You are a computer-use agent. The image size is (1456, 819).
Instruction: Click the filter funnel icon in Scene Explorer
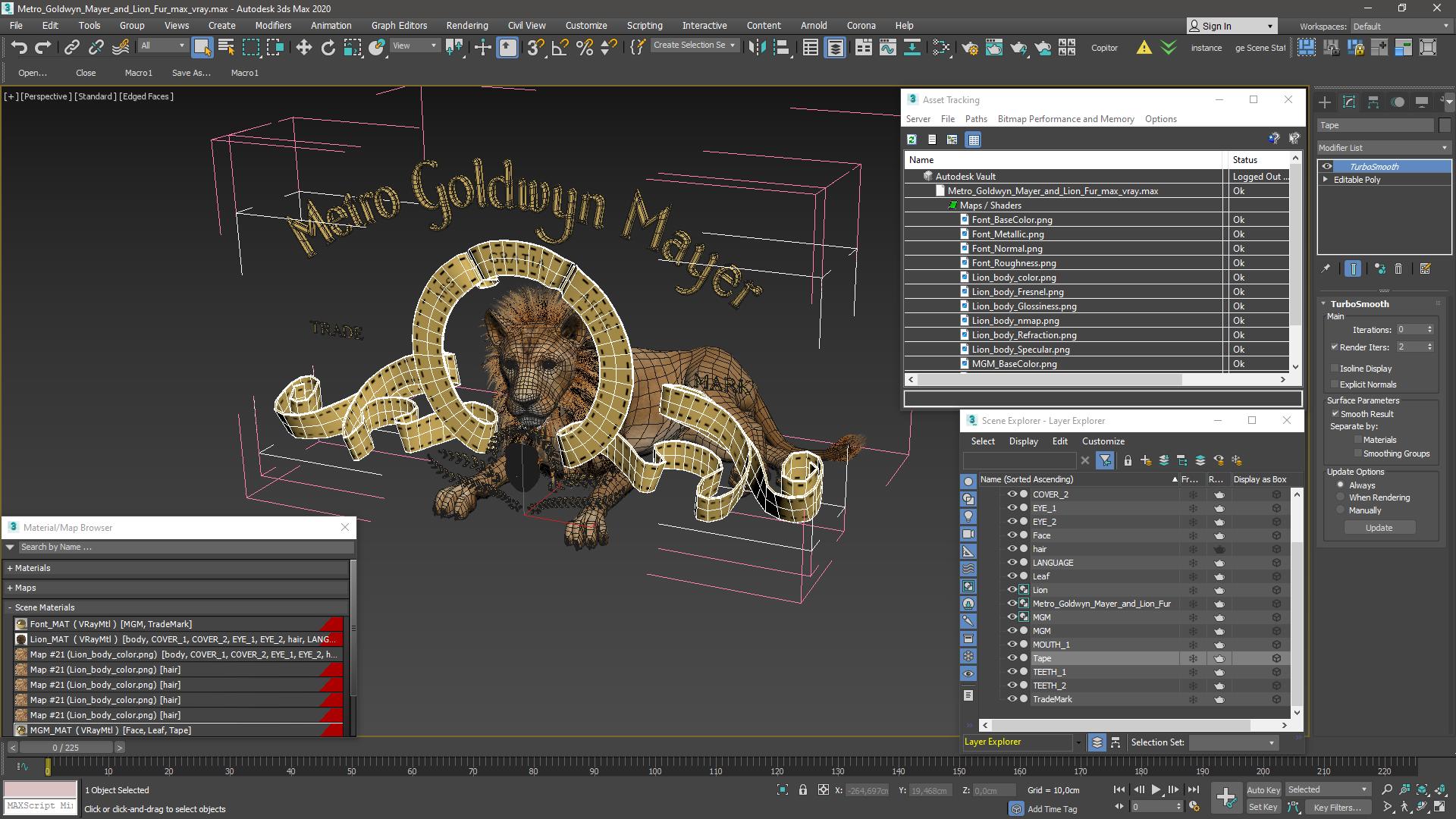click(1105, 460)
